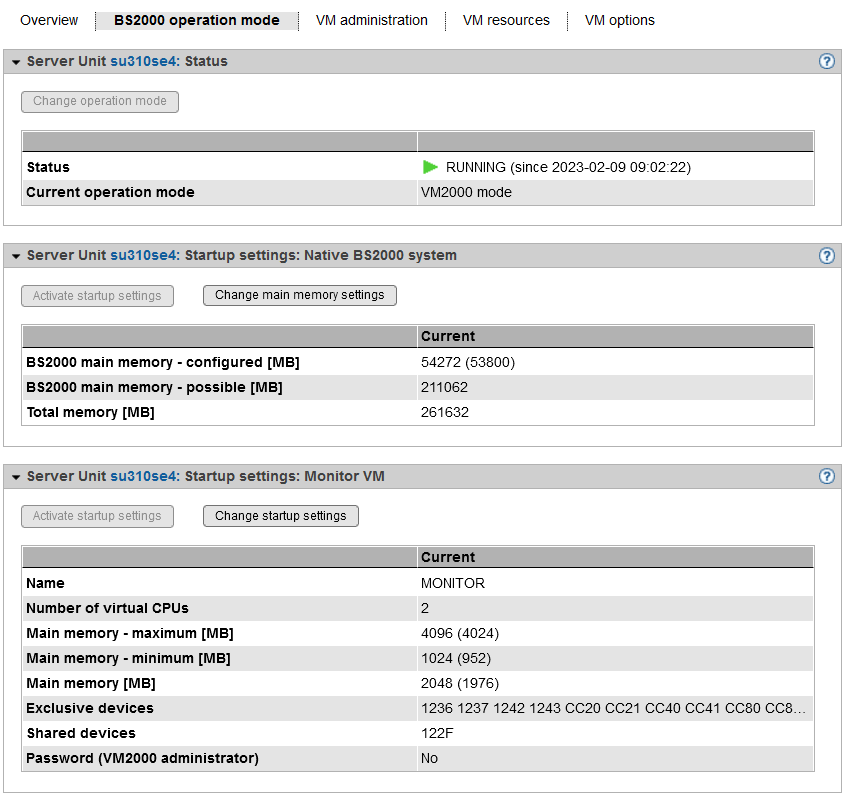Go to the VM resources tab
Viewport: 848px width, 799px height.
tap(506, 20)
